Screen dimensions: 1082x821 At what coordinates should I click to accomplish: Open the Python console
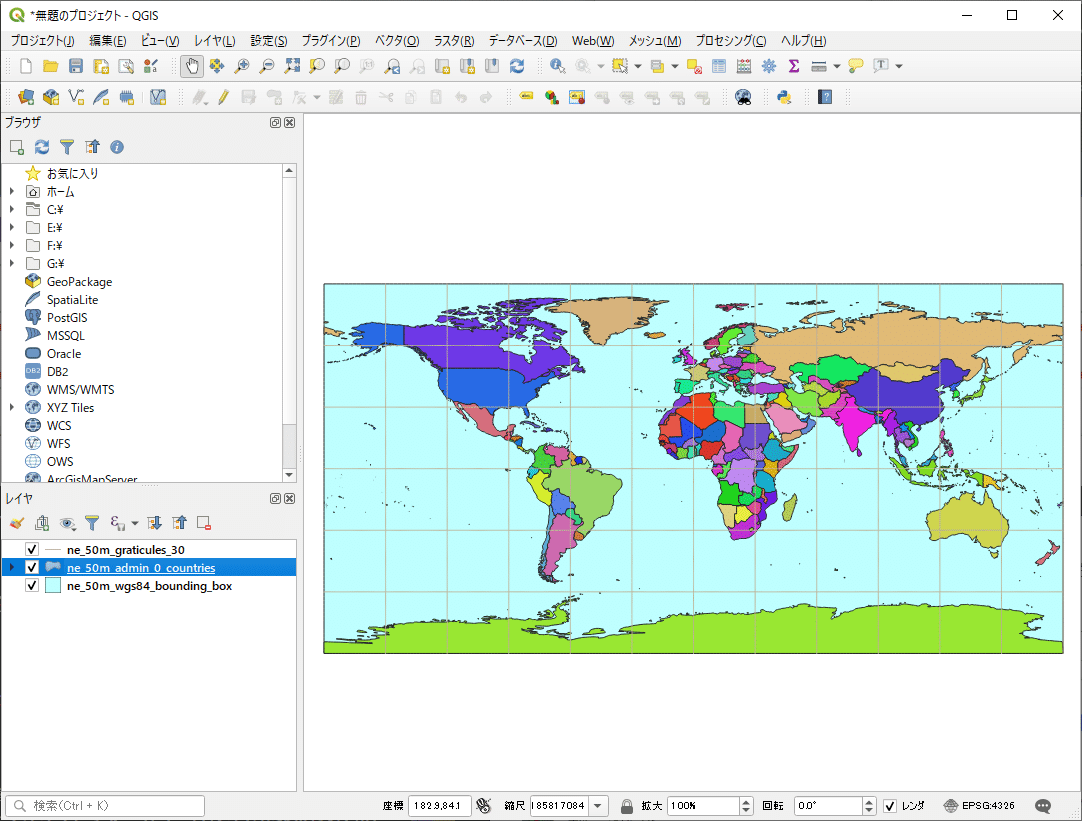click(x=784, y=97)
